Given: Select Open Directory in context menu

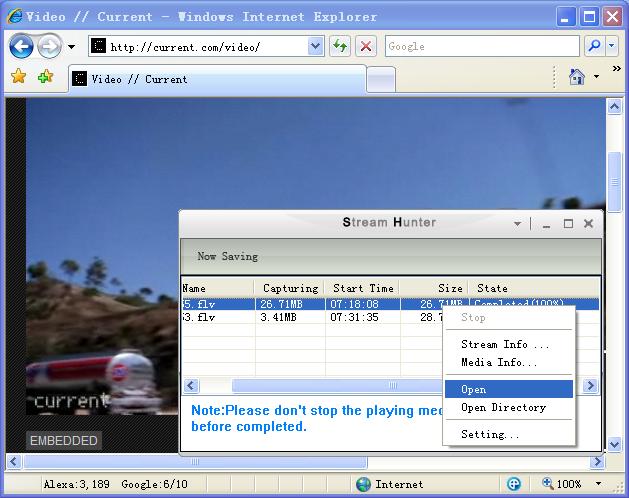Looking at the screenshot, I should pos(509,407).
